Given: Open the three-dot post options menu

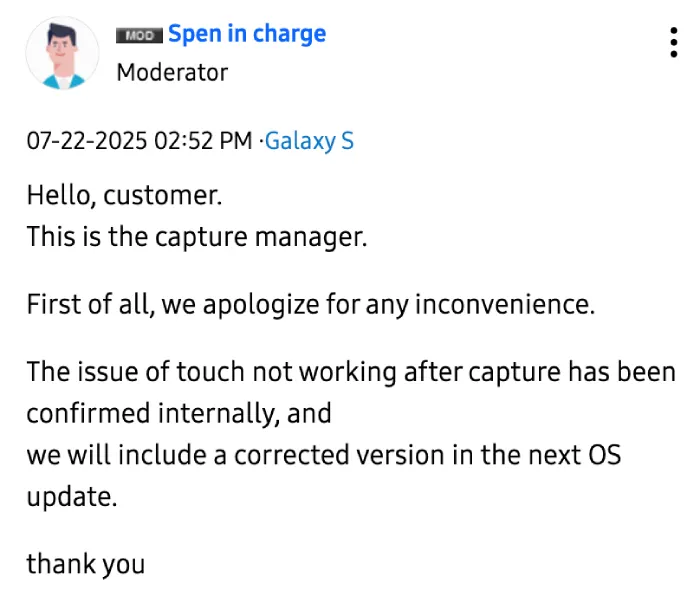Looking at the screenshot, I should [x=673, y=42].
